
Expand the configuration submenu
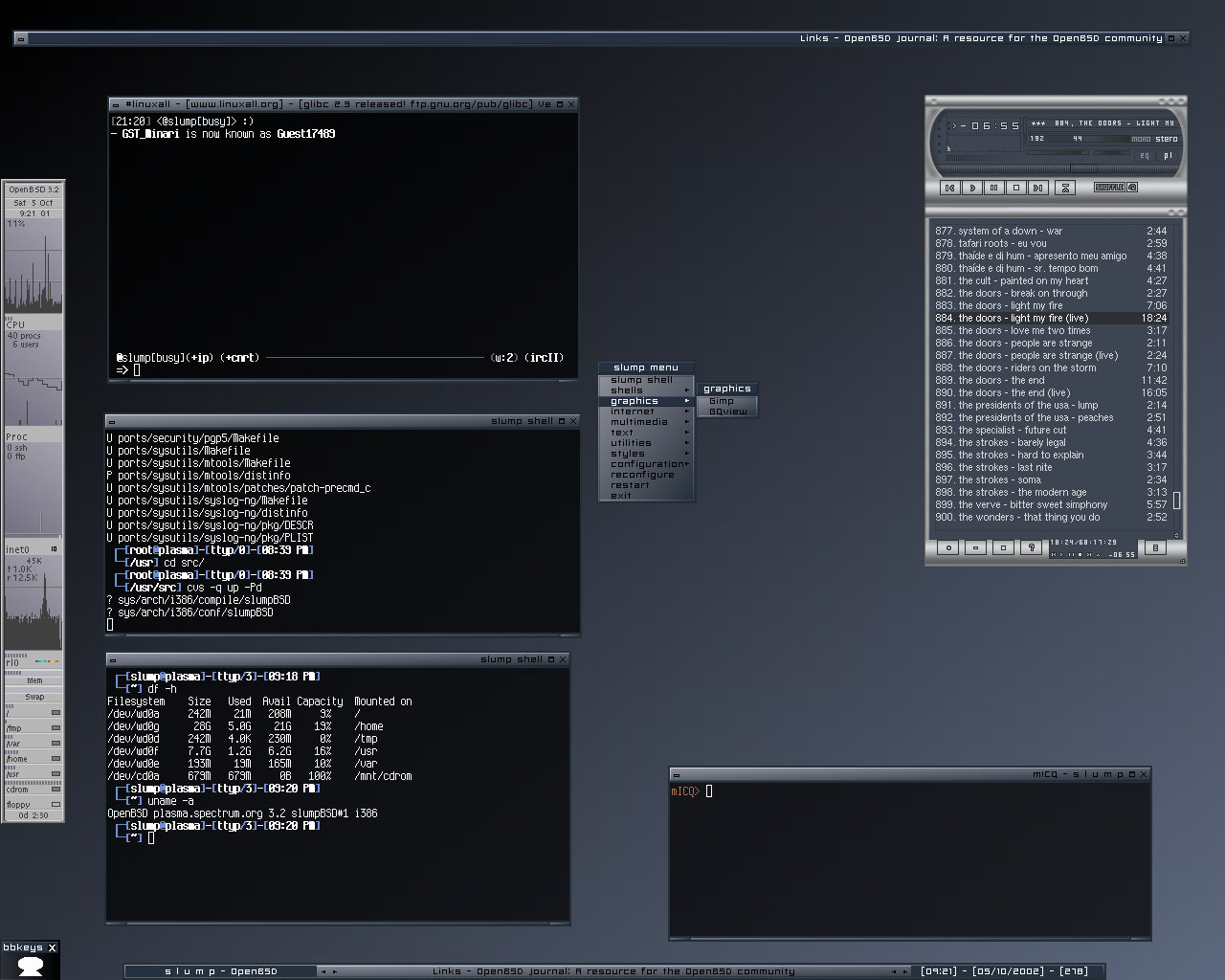[646, 464]
